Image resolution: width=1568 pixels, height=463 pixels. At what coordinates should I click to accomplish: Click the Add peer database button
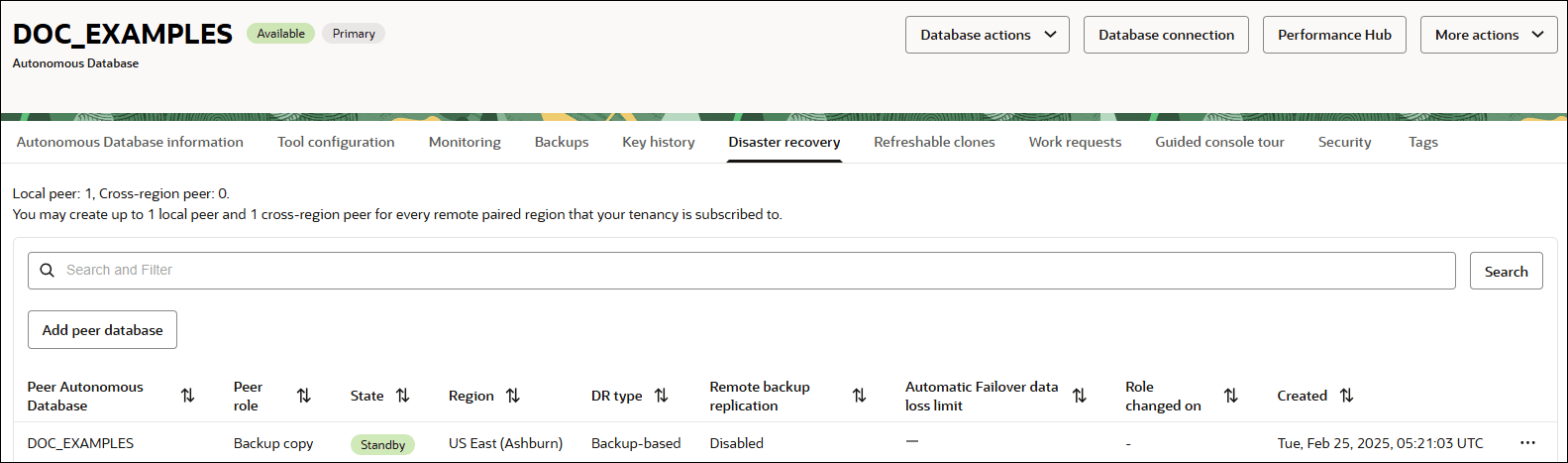point(102,330)
